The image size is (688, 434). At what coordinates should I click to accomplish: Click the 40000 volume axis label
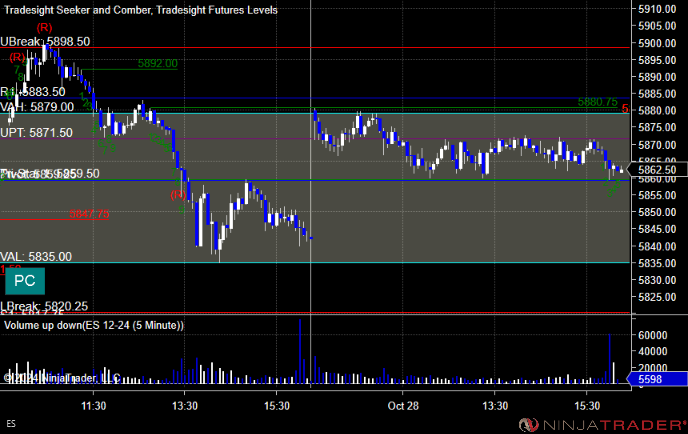pos(653,351)
